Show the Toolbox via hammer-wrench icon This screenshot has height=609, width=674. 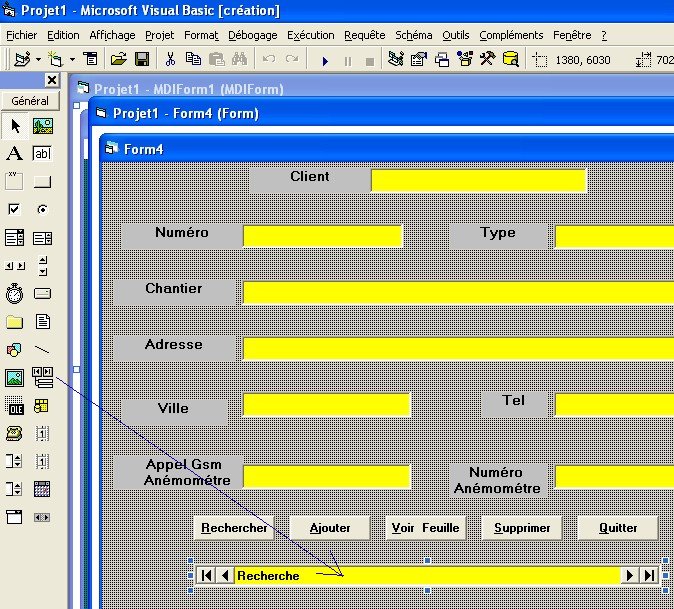487,59
